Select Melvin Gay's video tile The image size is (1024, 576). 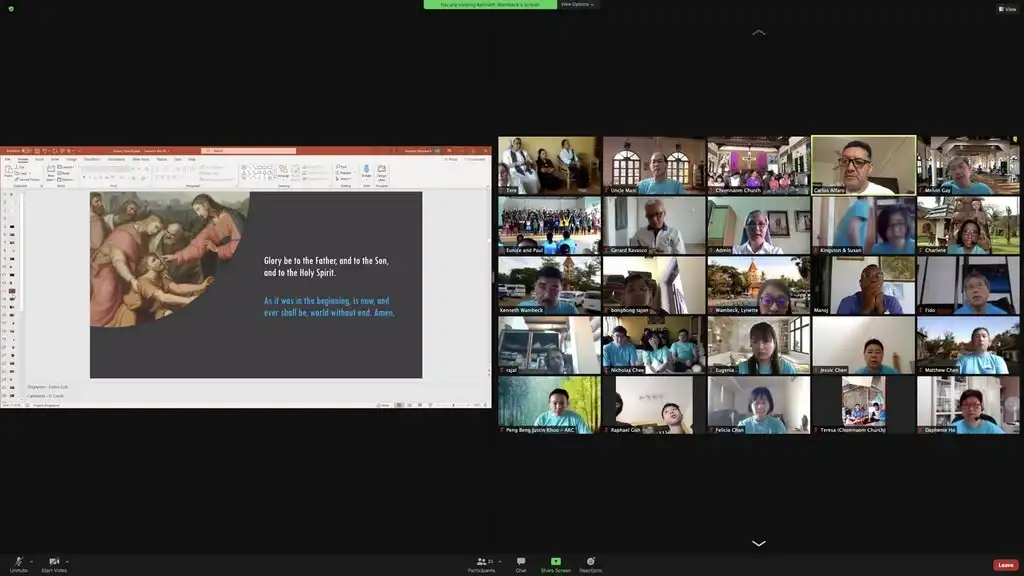coord(968,165)
